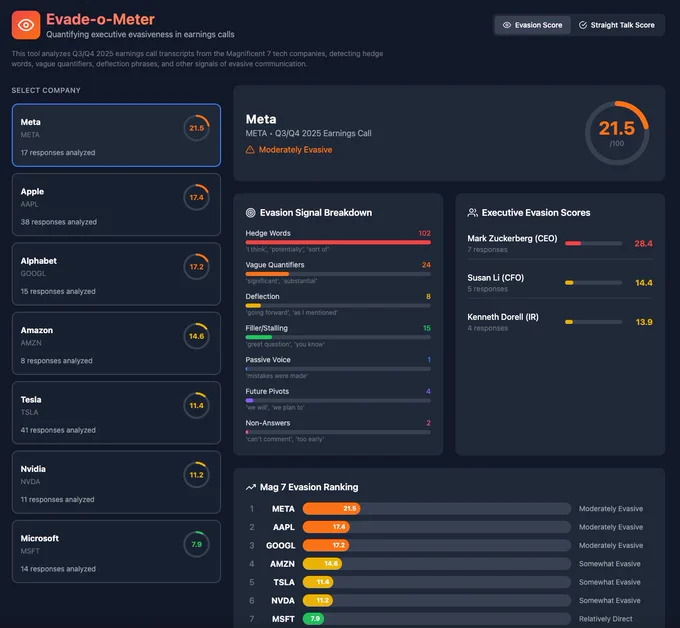
Task: Click the target icon beside Evasion Signal Breakdown
Action: click(250, 213)
